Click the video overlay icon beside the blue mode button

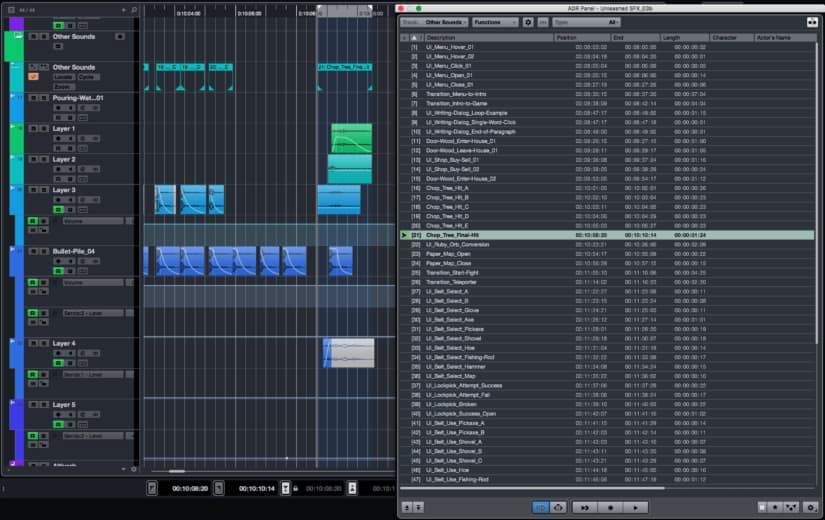(558, 507)
